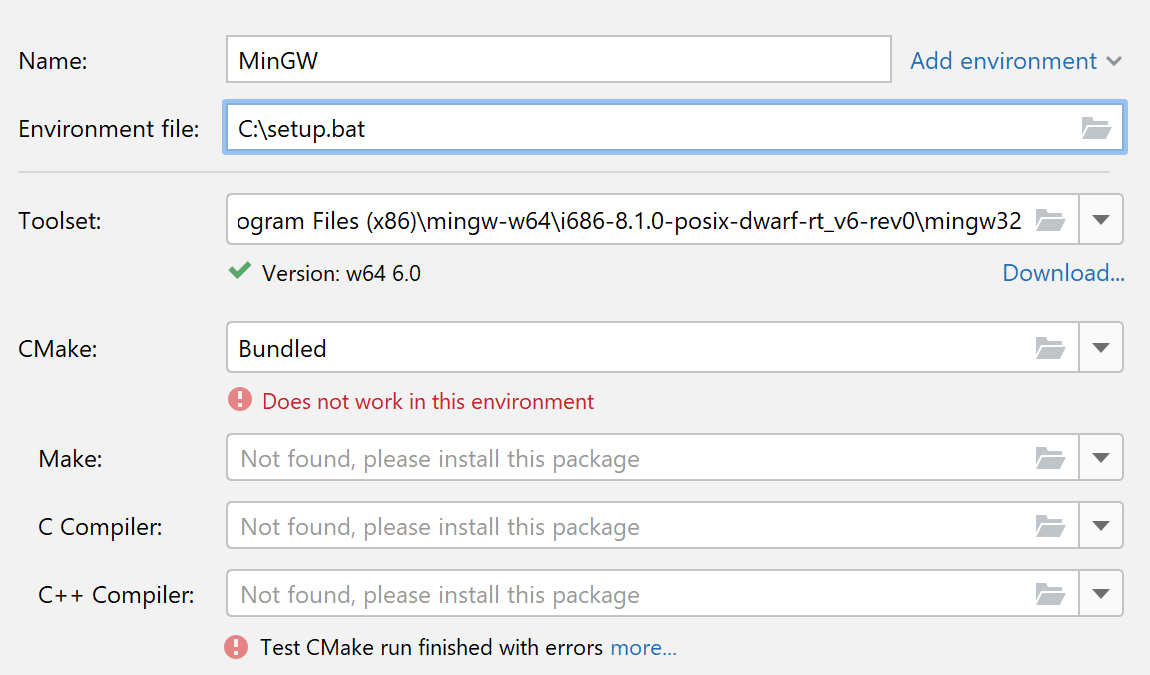Open the C Compiler dropdown list
This screenshot has height=675, width=1150.
1101,526
